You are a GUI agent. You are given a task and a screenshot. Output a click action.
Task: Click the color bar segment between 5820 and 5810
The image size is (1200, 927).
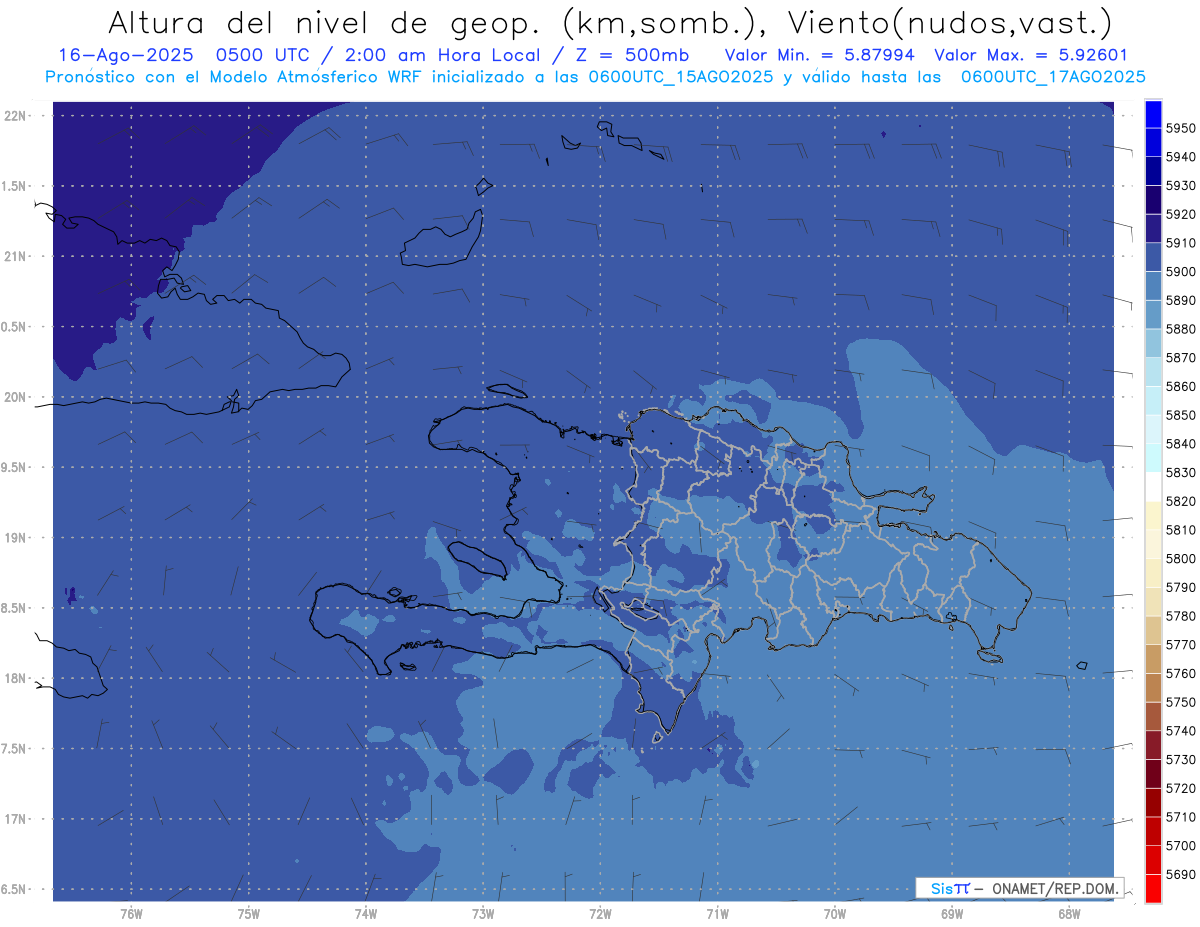(x=1153, y=515)
